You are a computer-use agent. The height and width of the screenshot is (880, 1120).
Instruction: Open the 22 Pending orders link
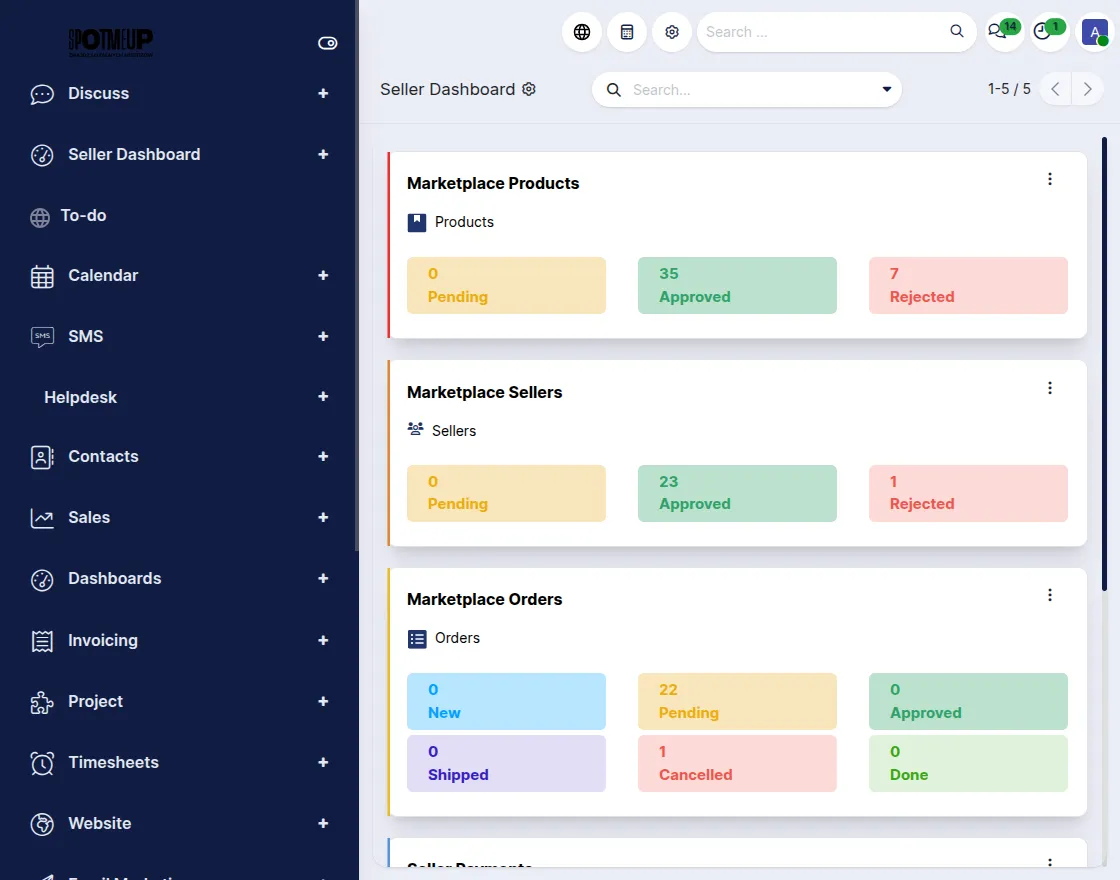pos(737,701)
